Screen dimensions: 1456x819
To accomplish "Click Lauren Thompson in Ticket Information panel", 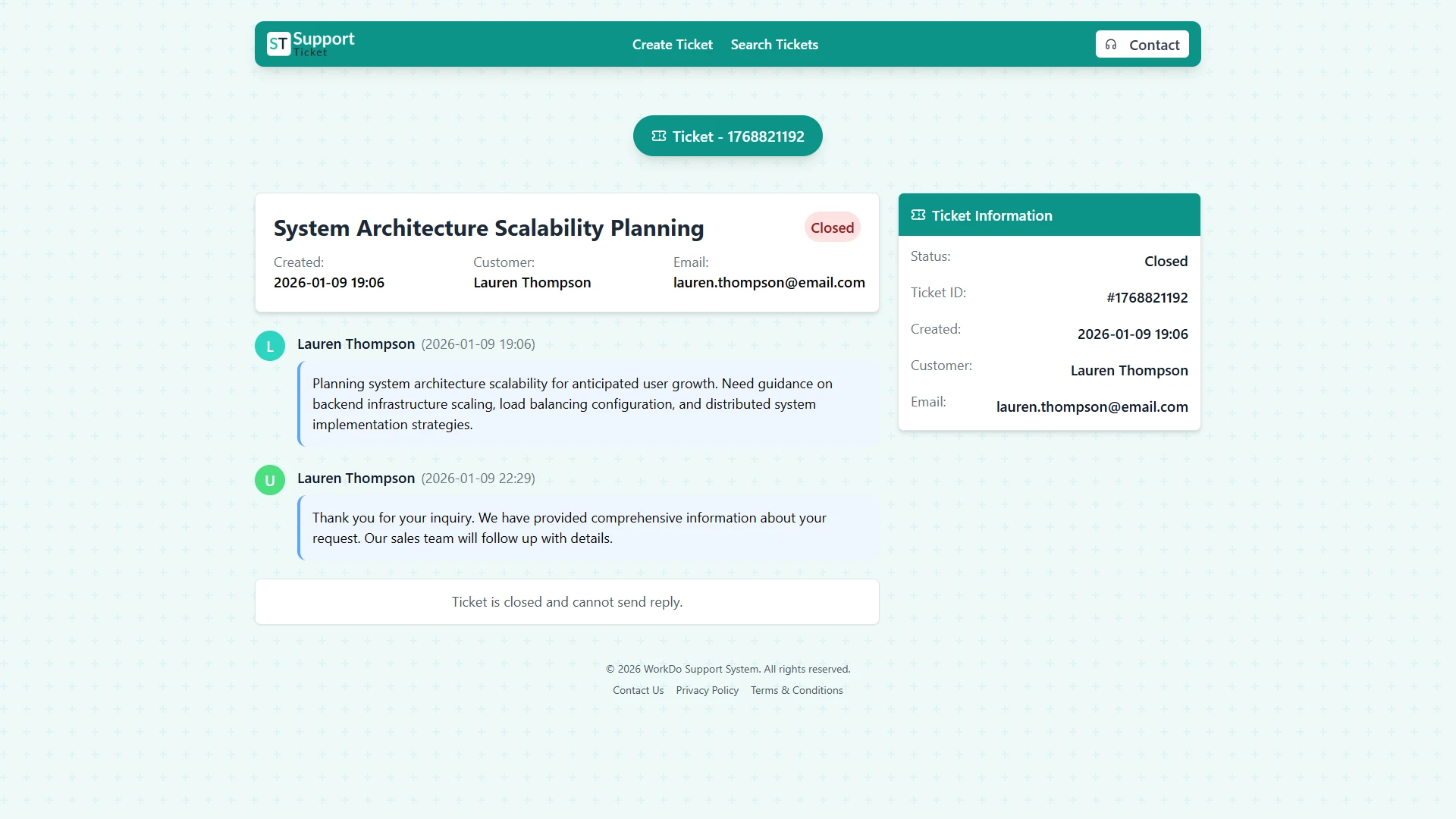I will tap(1129, 371).
